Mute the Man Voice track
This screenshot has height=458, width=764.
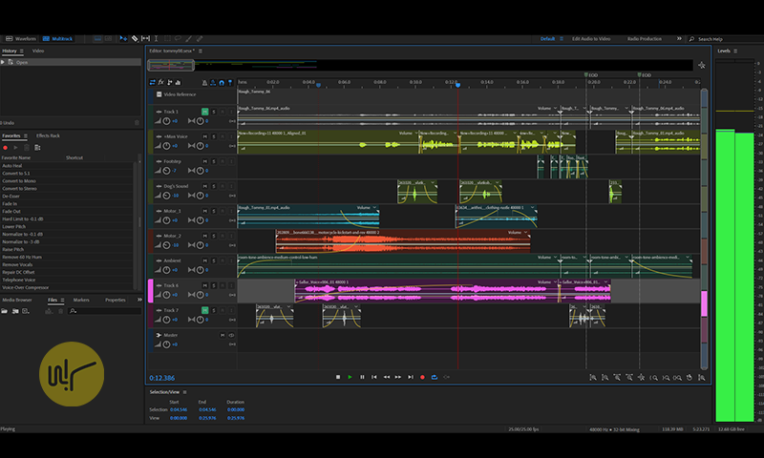[x=205, y=136]
